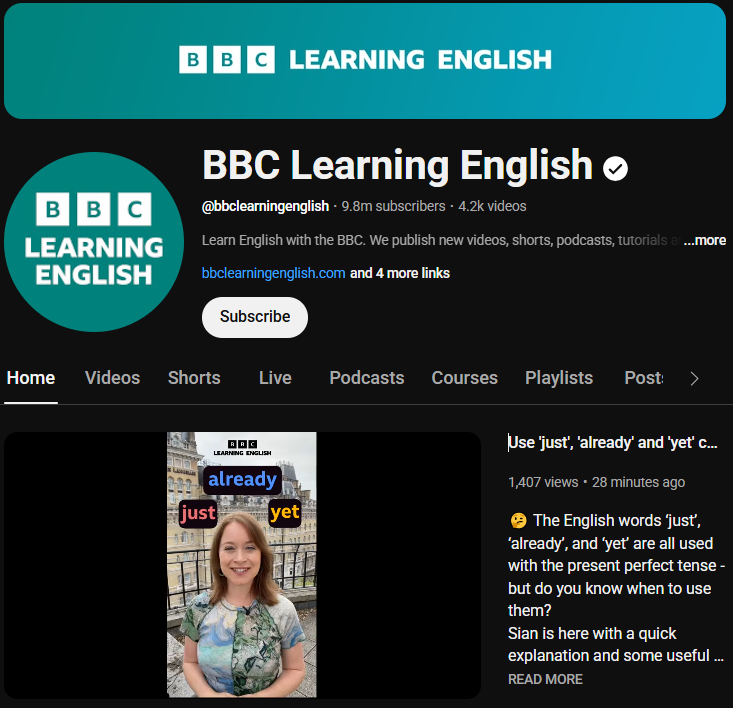Go to the Podcasts tab
Image resolution: width=733 pixels, height=708 pixels.
point(366,378)
